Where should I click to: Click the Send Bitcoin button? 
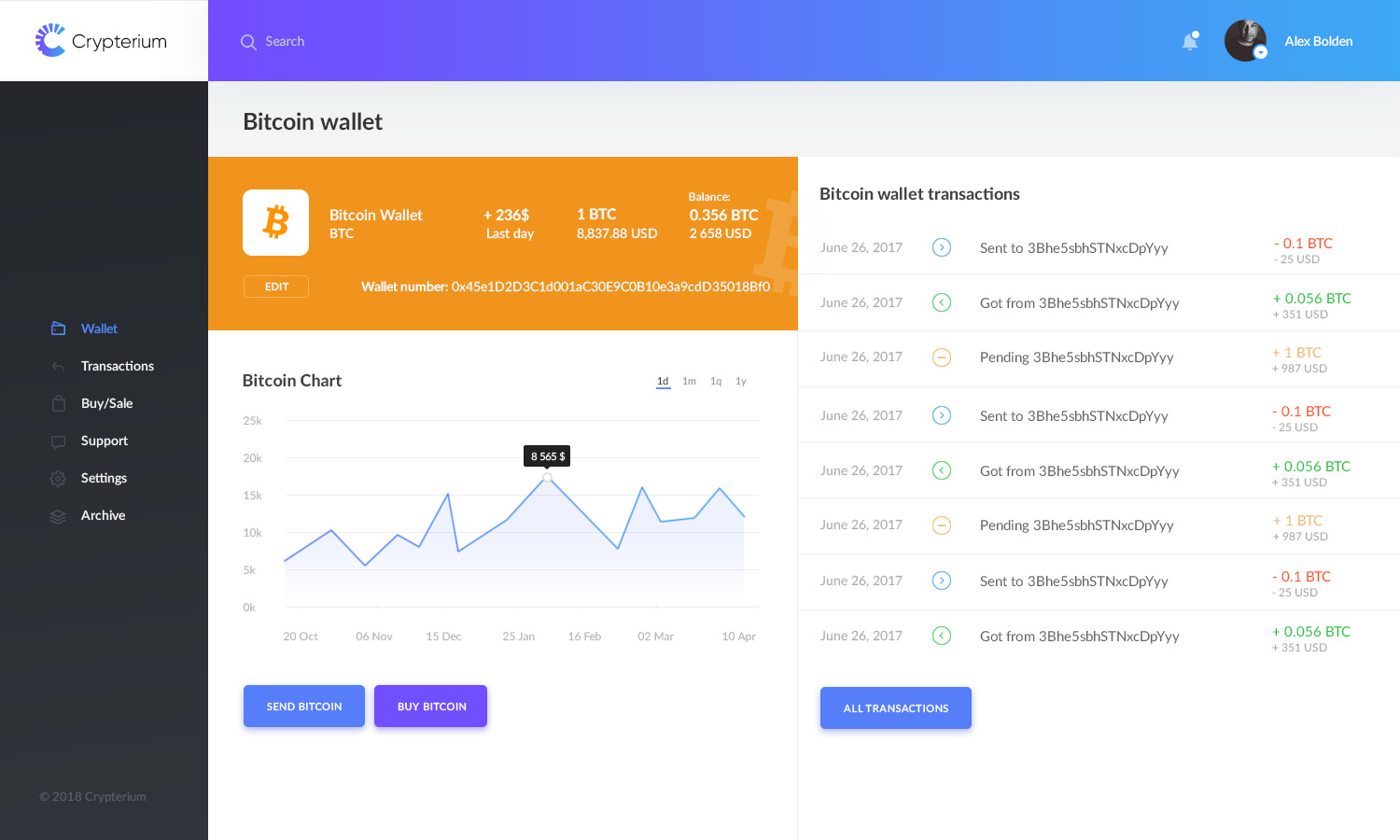click(x=304, y=706)
